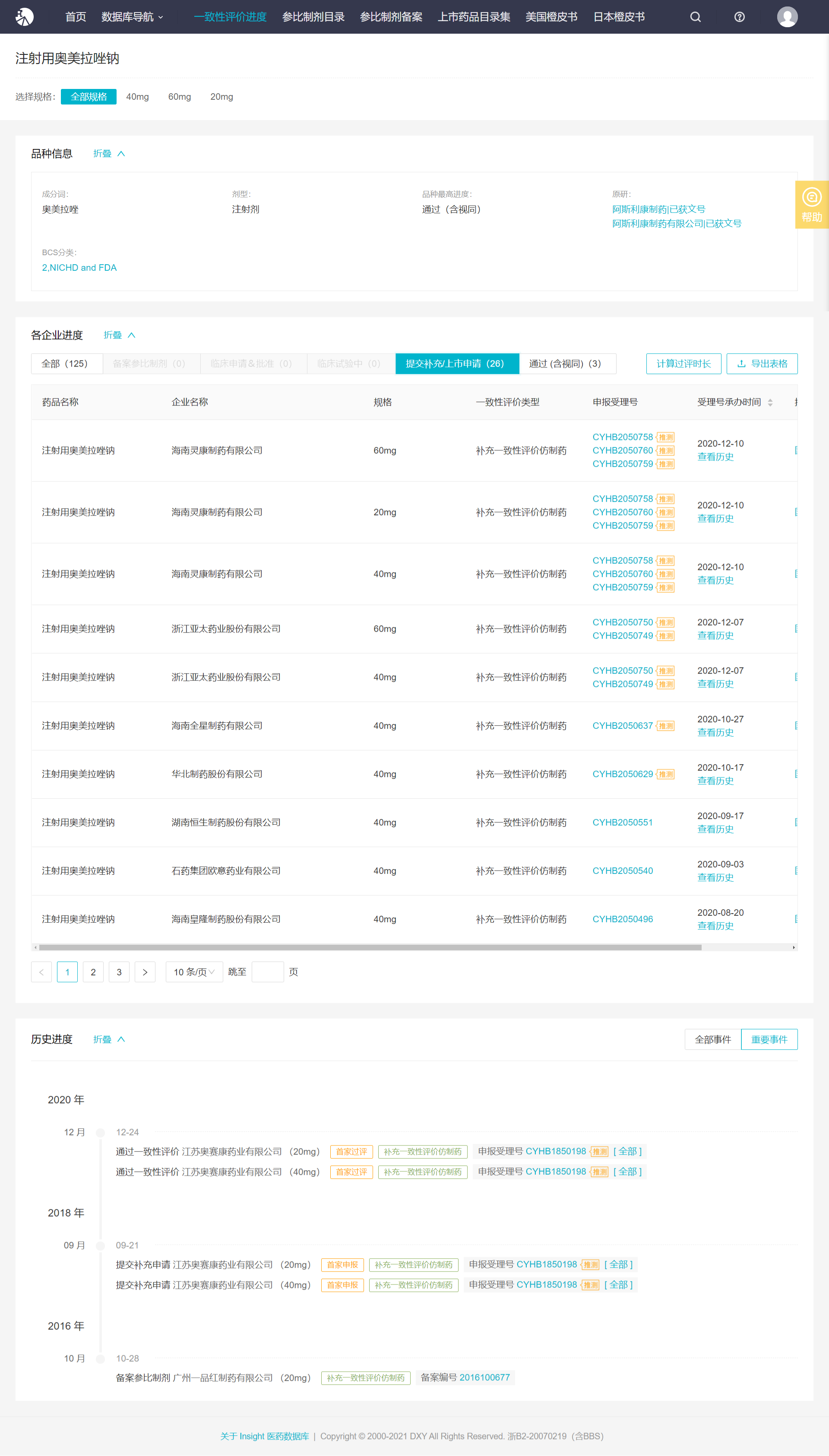The width and height of the screenshot is (829, 1456).
Task: Click the help question mark icon
Action: click(x=739, y=17)
